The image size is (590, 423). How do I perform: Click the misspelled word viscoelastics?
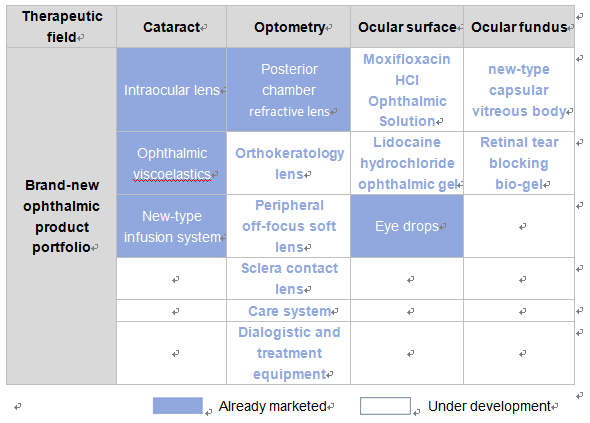point(172,174)
